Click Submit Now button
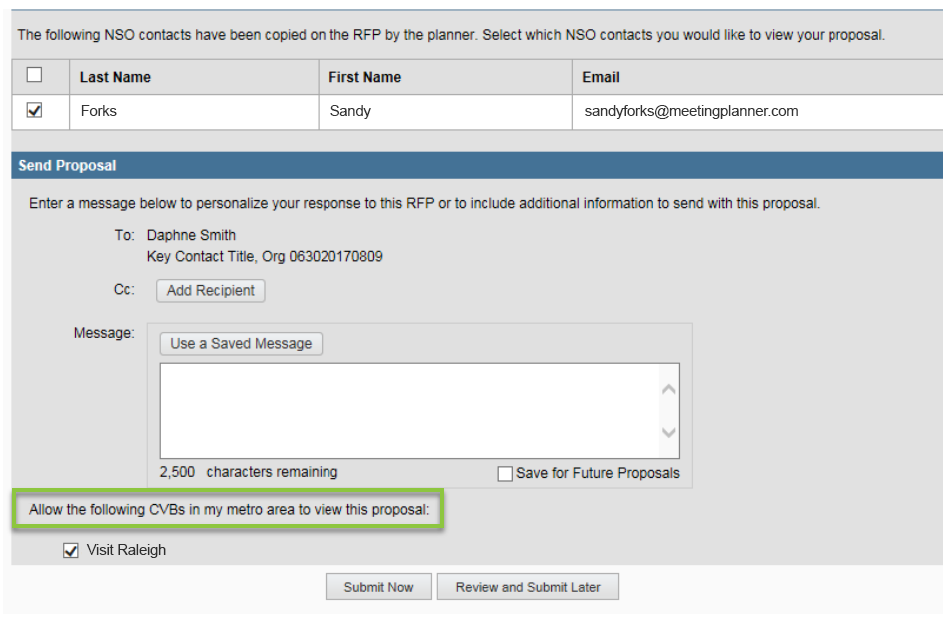The height and width of the screenshot is (623, 948). (378, 587)
